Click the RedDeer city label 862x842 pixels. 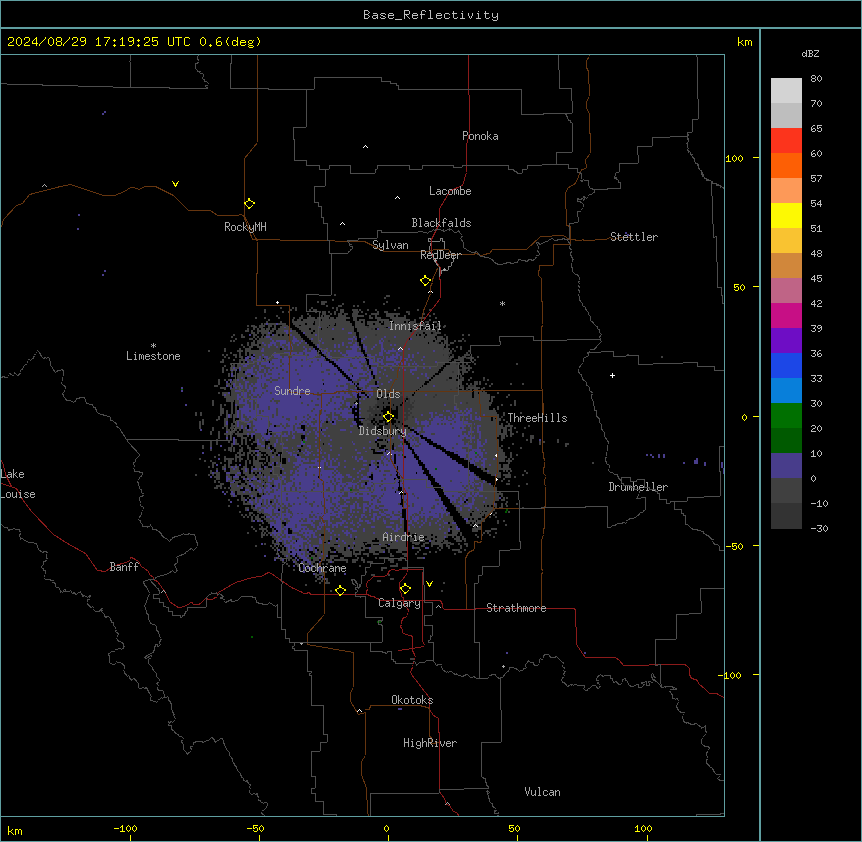tap(440, 255)
